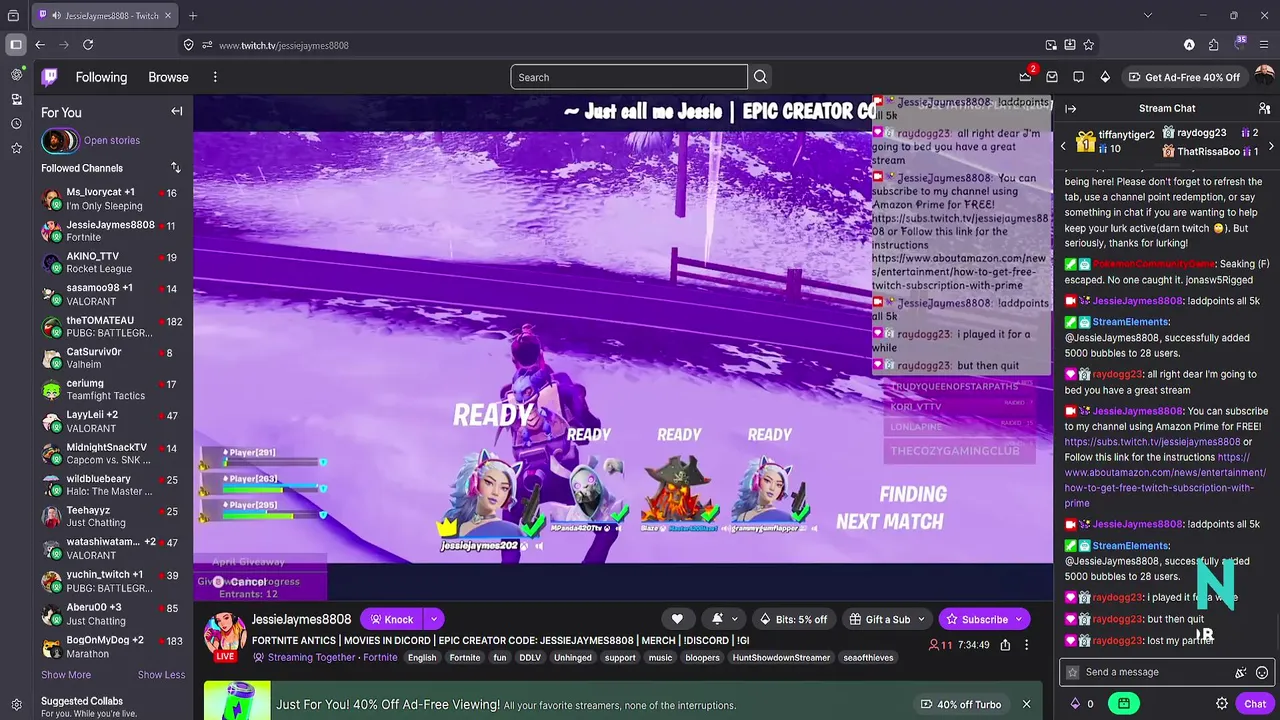Open the Streaming Together link

311,657
